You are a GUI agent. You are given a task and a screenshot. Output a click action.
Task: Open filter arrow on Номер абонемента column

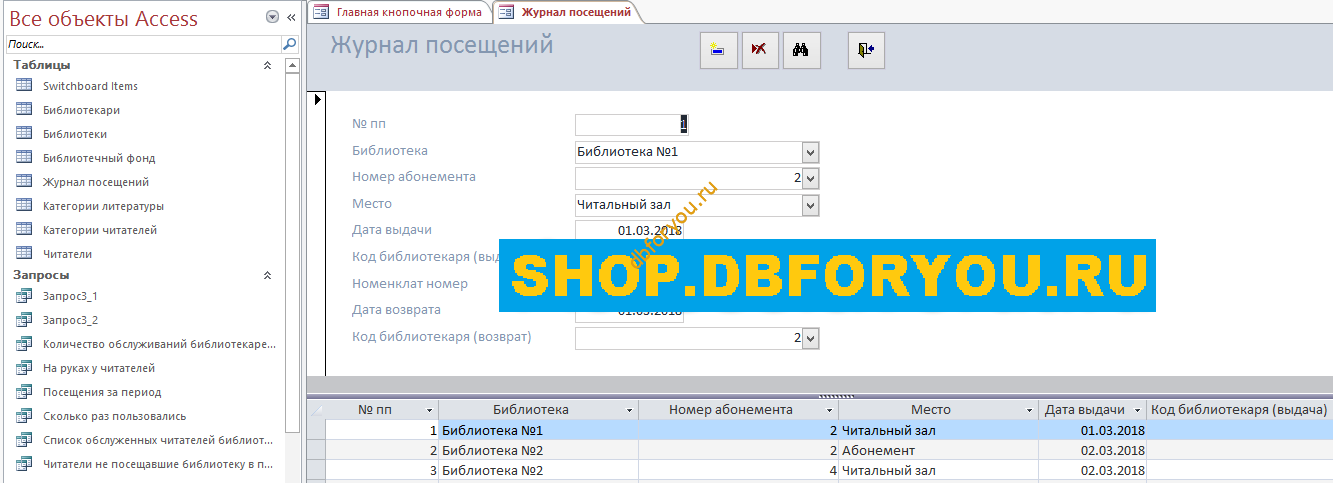830,410
